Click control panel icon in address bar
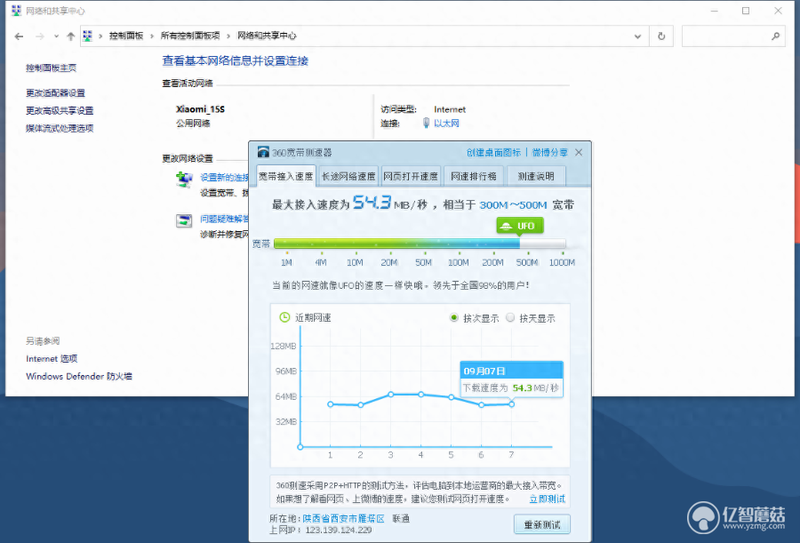This screenshot has height=543, width=800. pyautogui.click(x=88, y=36)
